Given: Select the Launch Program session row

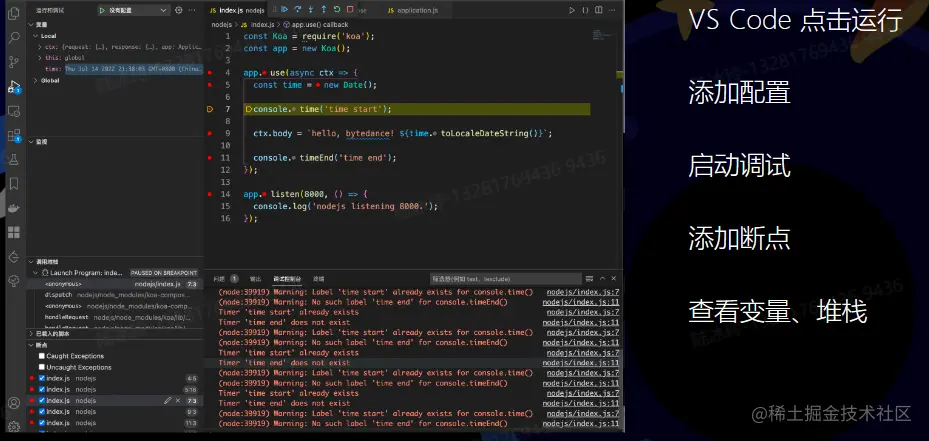Looking at the screenshot, I should coord(115,273).
